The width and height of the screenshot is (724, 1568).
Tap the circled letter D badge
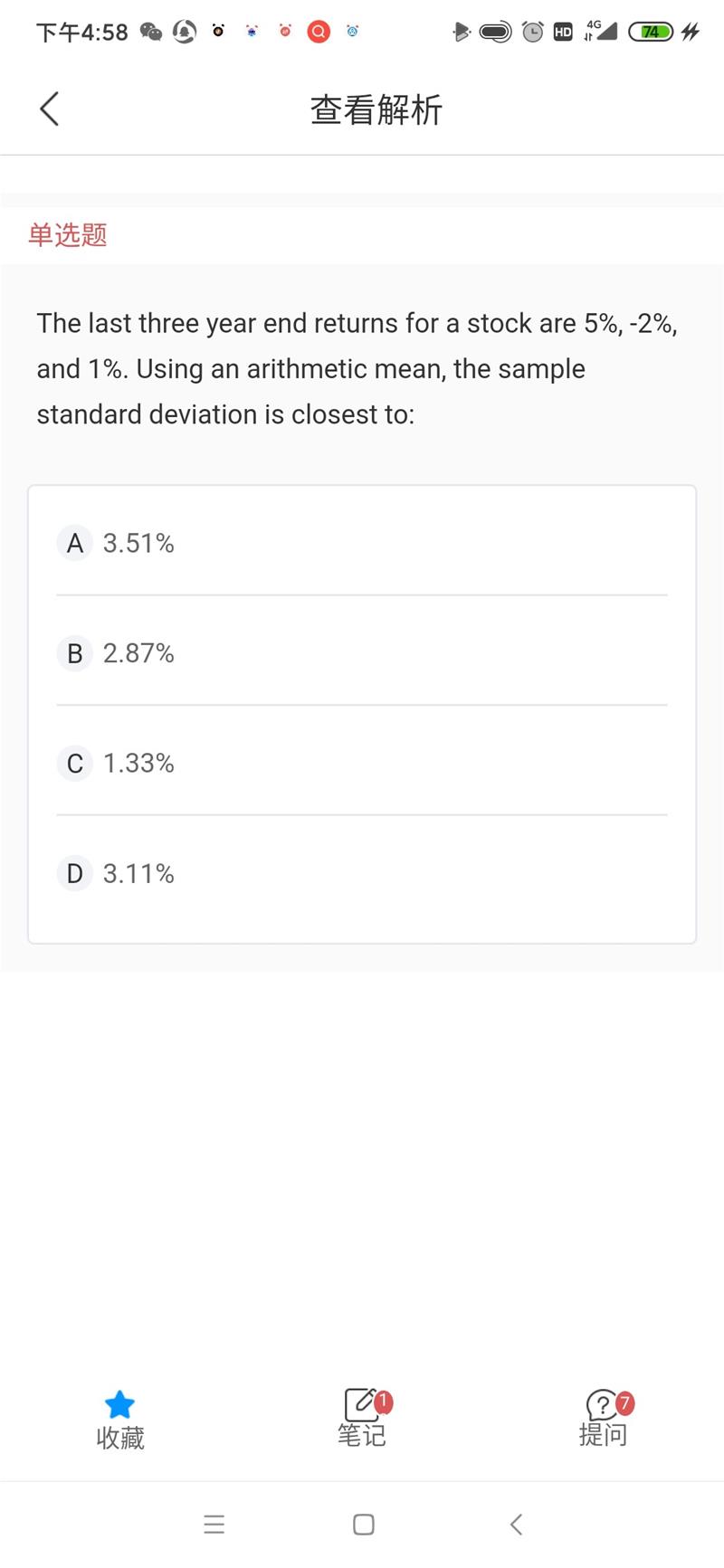coord(75,874)
